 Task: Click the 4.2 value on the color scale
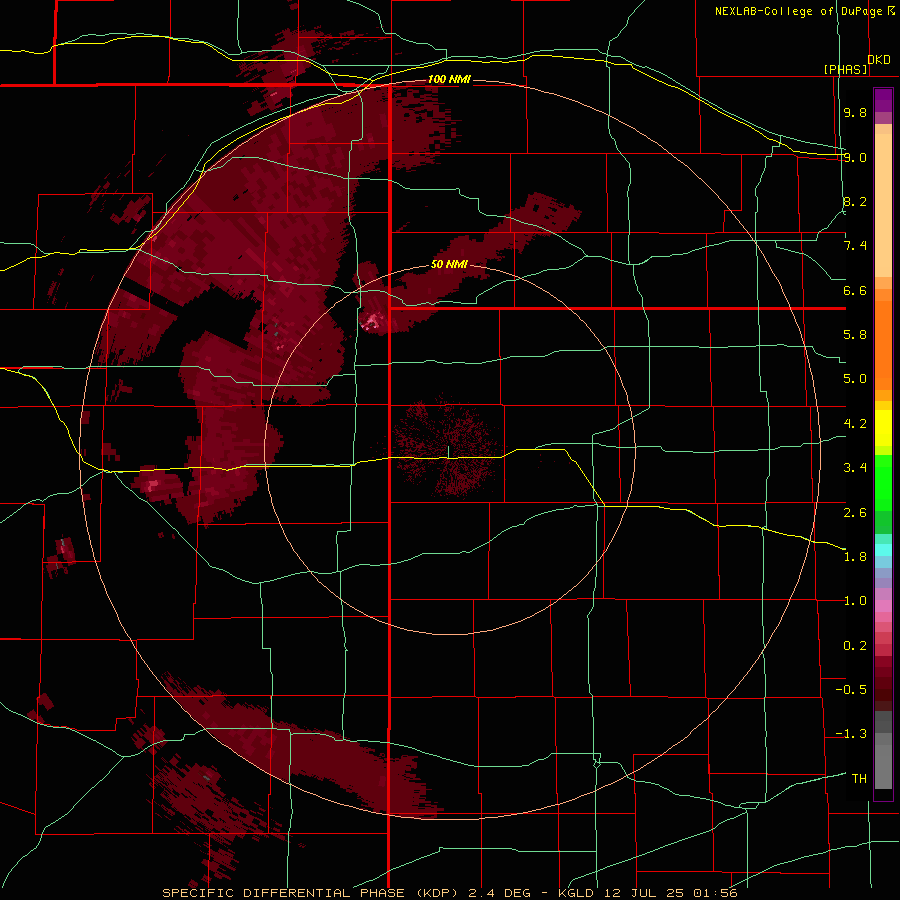pos(855,424)
